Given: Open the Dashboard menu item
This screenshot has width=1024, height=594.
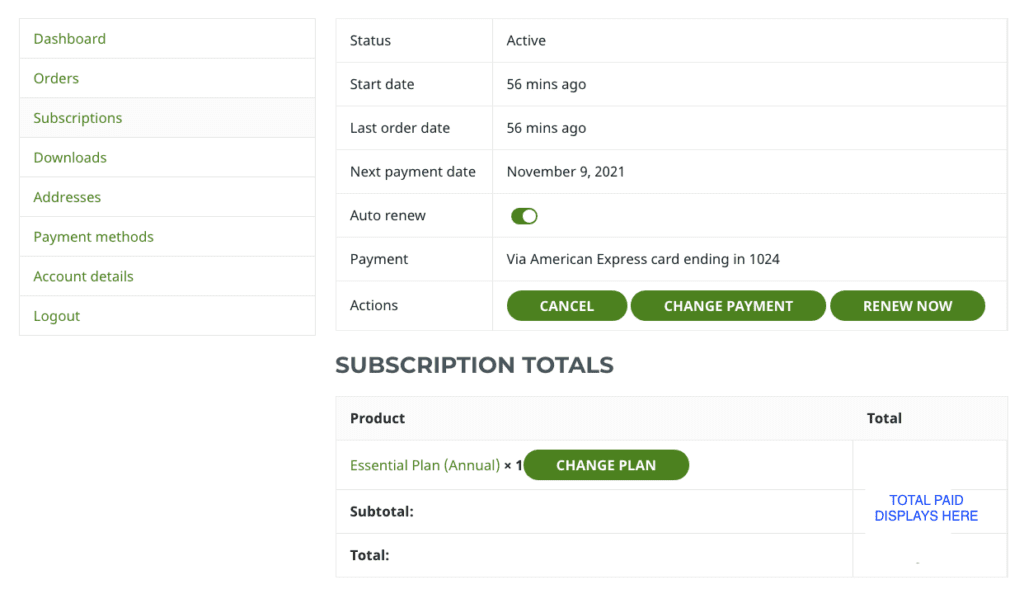Looking at the screenshot, I should 69,39.
